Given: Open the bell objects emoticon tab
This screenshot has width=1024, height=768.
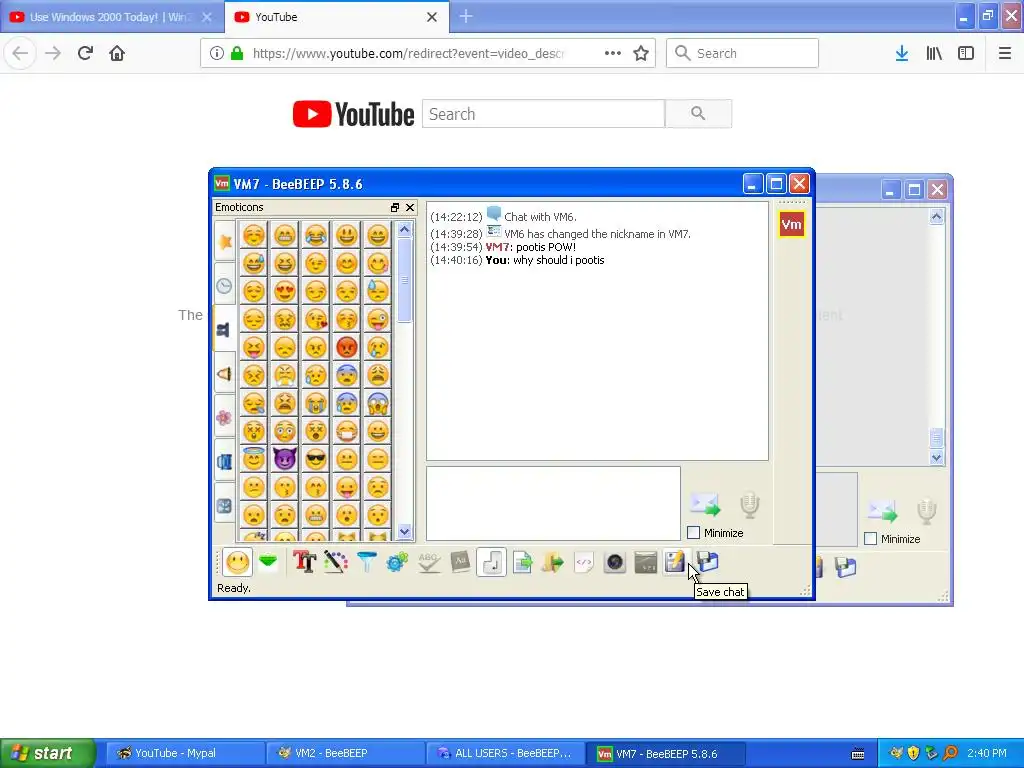Looking at the screenshot, I should [x=225, y=374].
